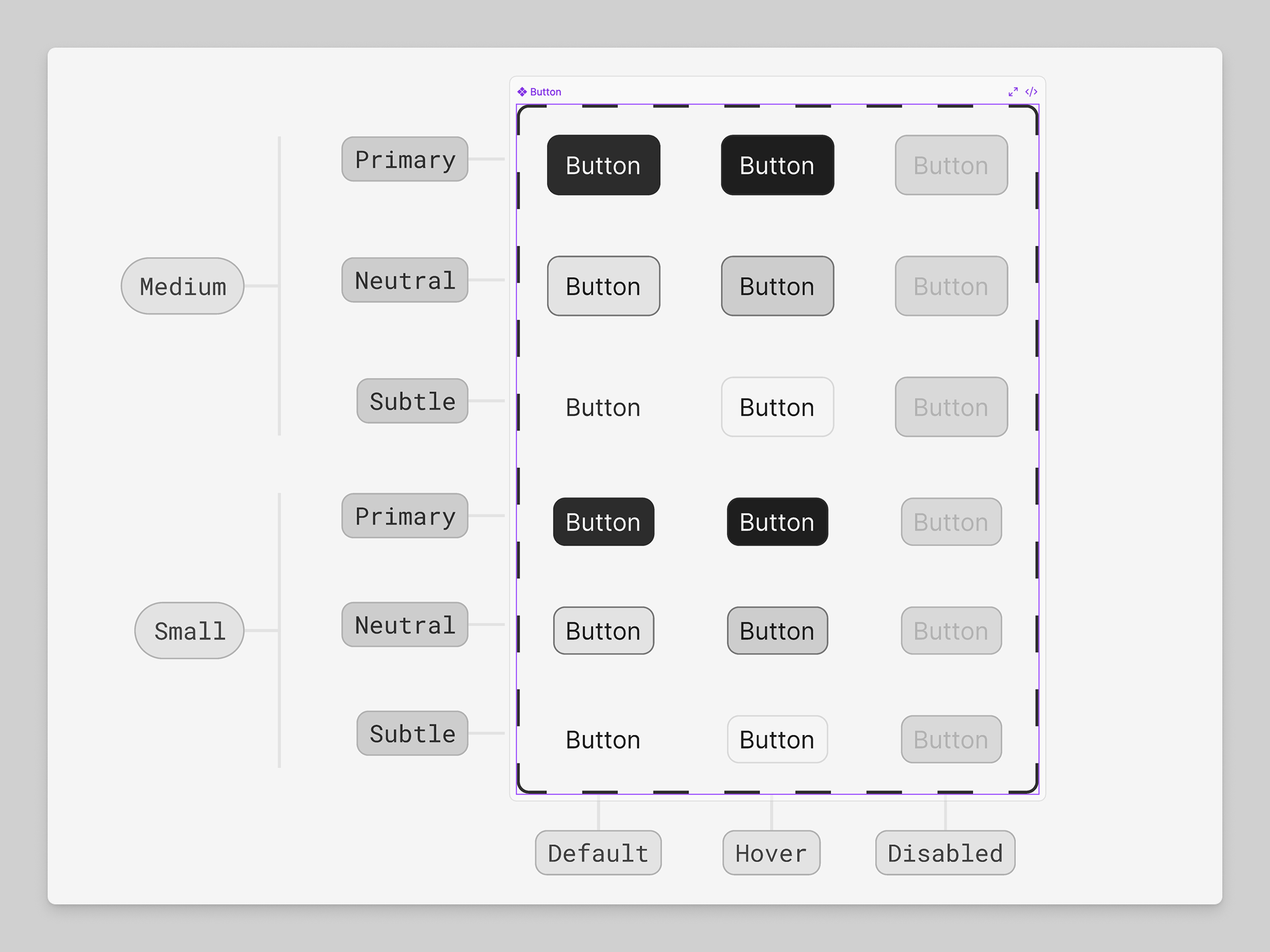Click the dark Small Primary Hover button
The image size is (1270, 952).
(777, 522)
